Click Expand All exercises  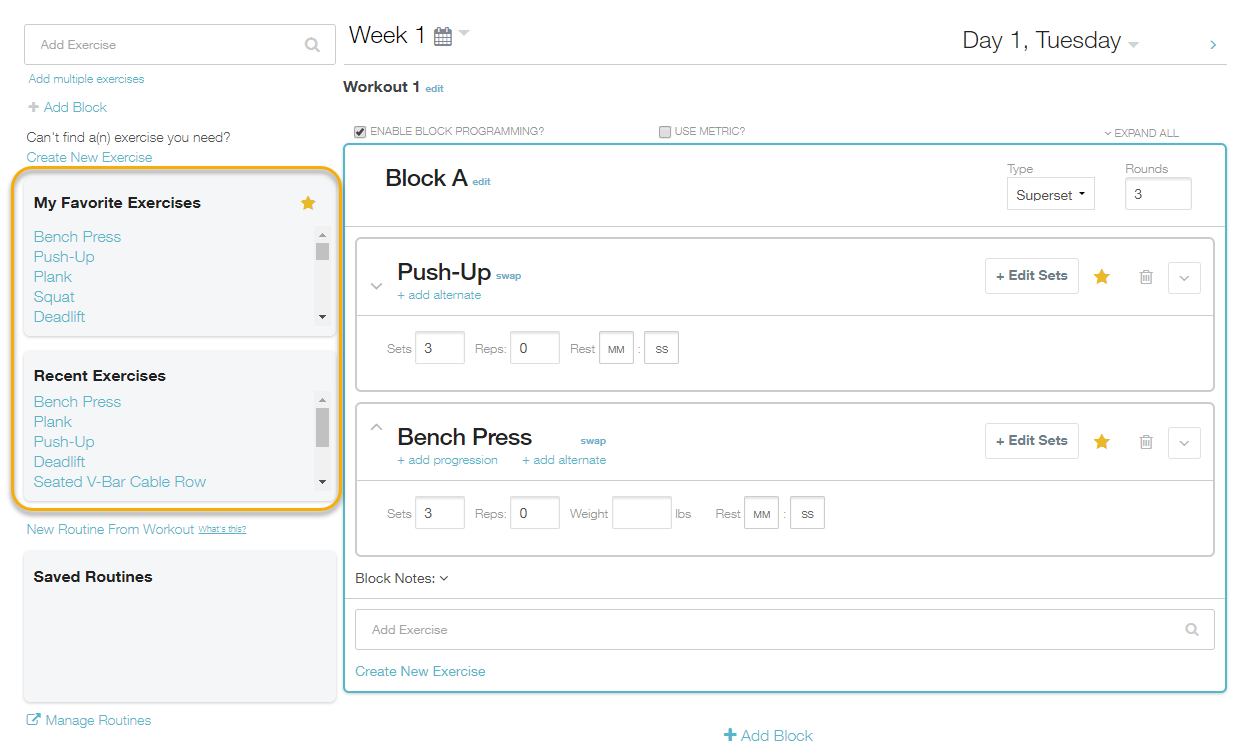coord(1141,133)
